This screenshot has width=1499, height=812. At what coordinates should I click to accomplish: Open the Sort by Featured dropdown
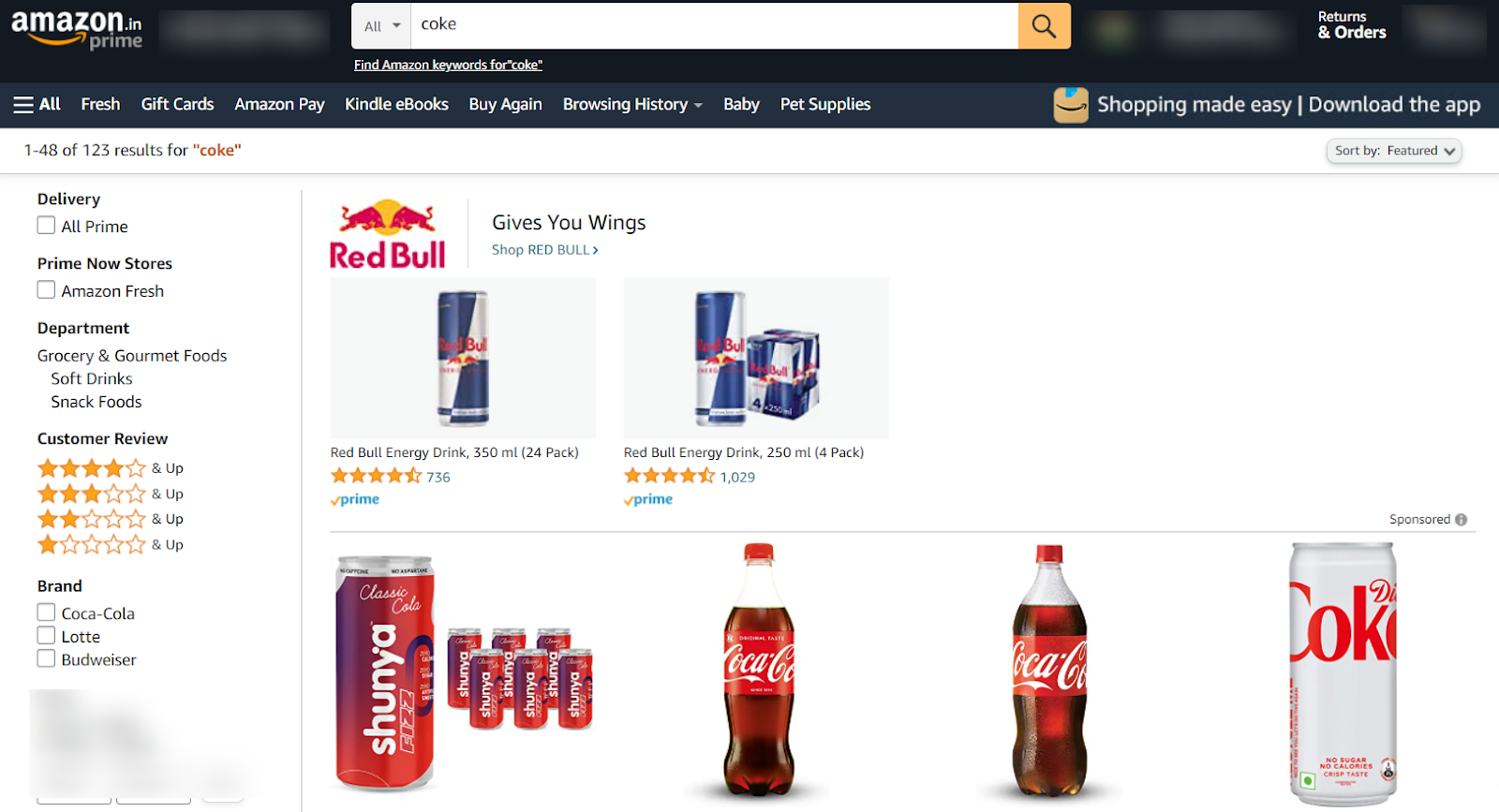click(x=1394, y=151)
